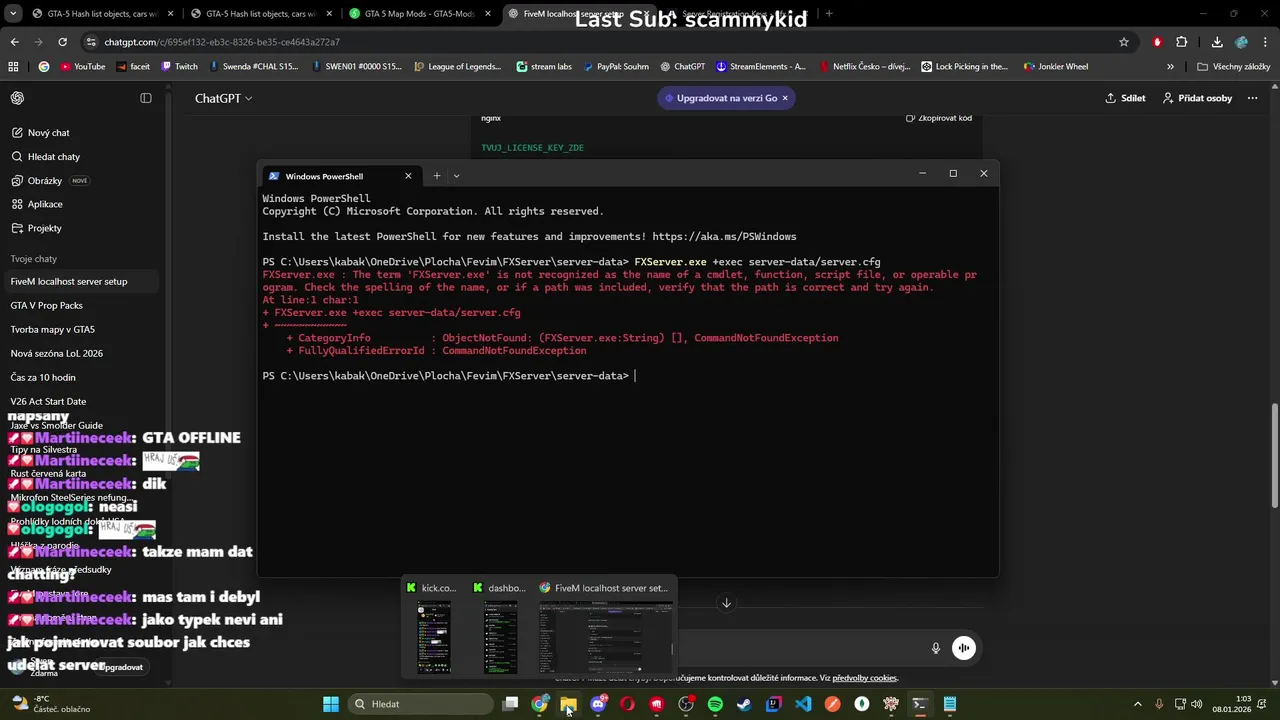1280x720 pixels.
Task: Collapse the ChatGPT sidebar panel
Action: coord(146,98)
